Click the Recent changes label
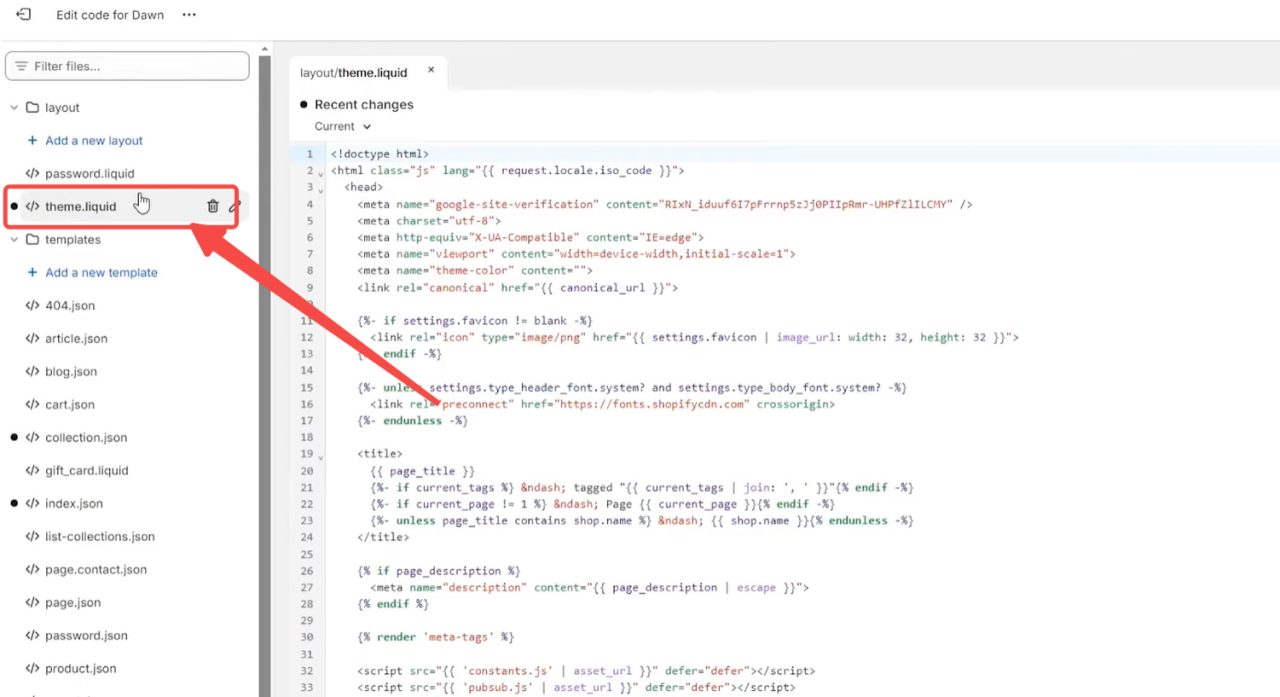 click(x=364, y=104)
